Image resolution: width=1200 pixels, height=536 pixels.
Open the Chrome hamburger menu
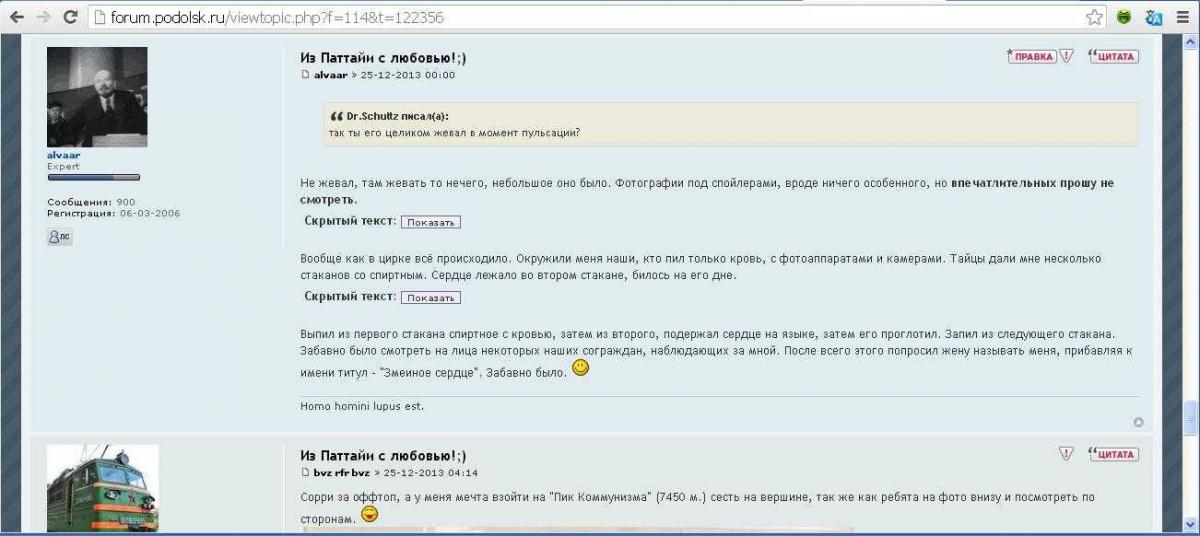click(1183, 17)
